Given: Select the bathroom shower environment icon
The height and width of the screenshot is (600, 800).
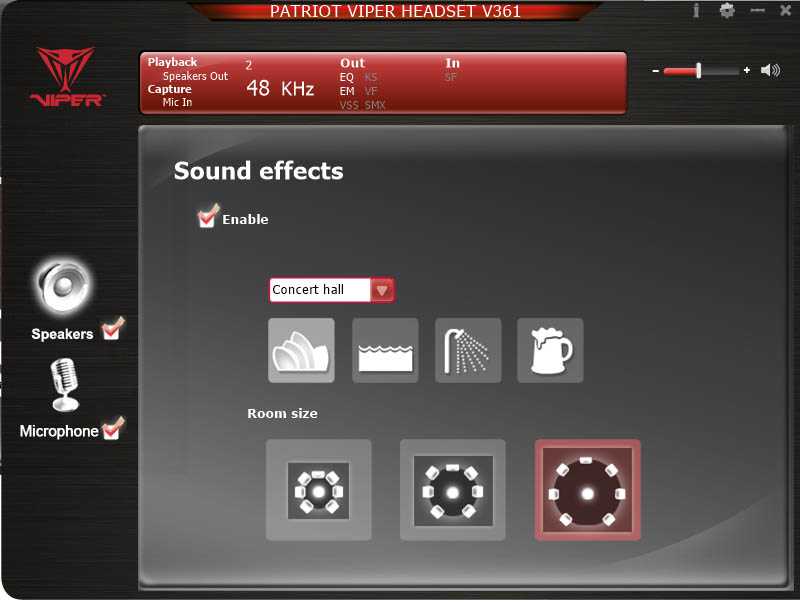Looking at the screenshot, I should coord(468,350).
